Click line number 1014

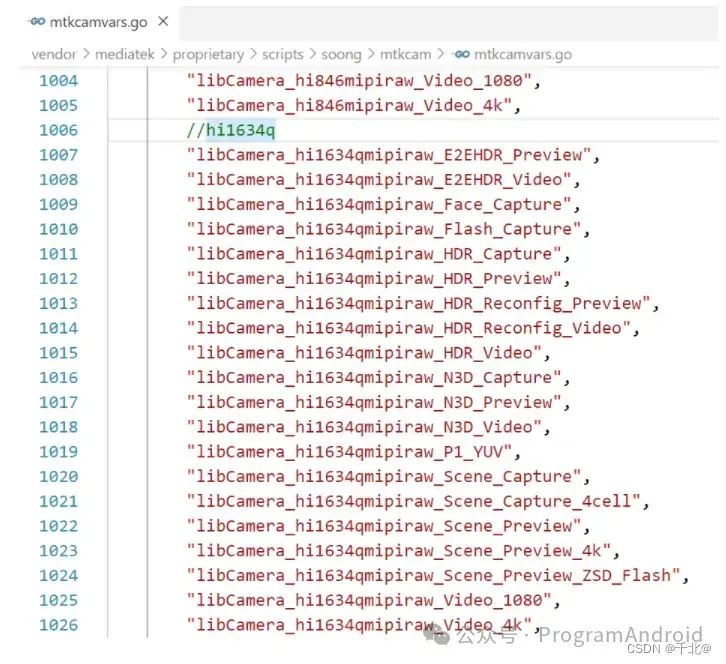(x=58, y=328)
